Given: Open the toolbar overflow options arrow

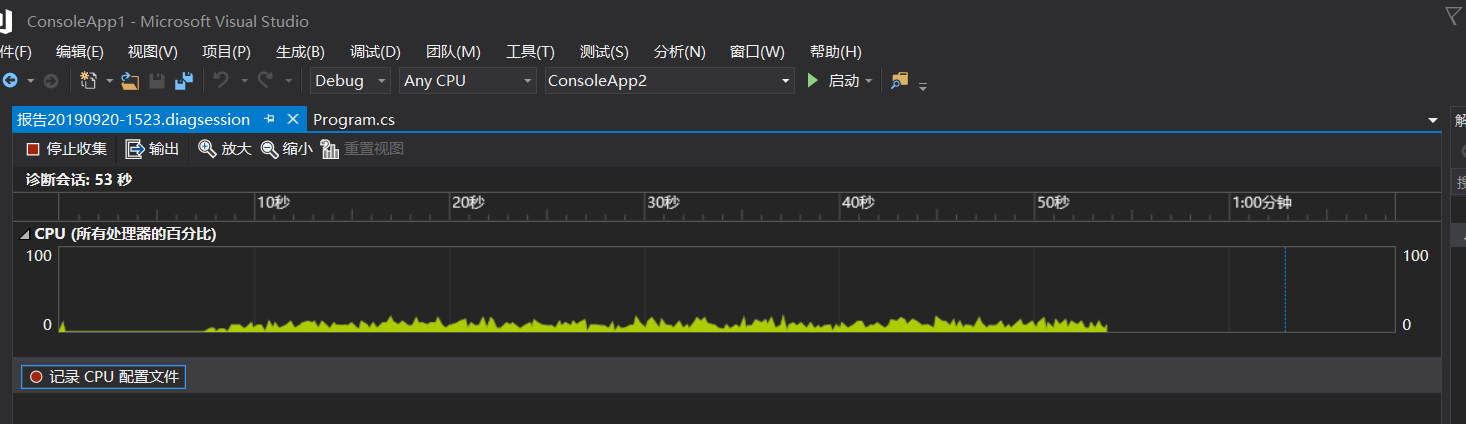Looking at the screenshot, I should point(923,85).
